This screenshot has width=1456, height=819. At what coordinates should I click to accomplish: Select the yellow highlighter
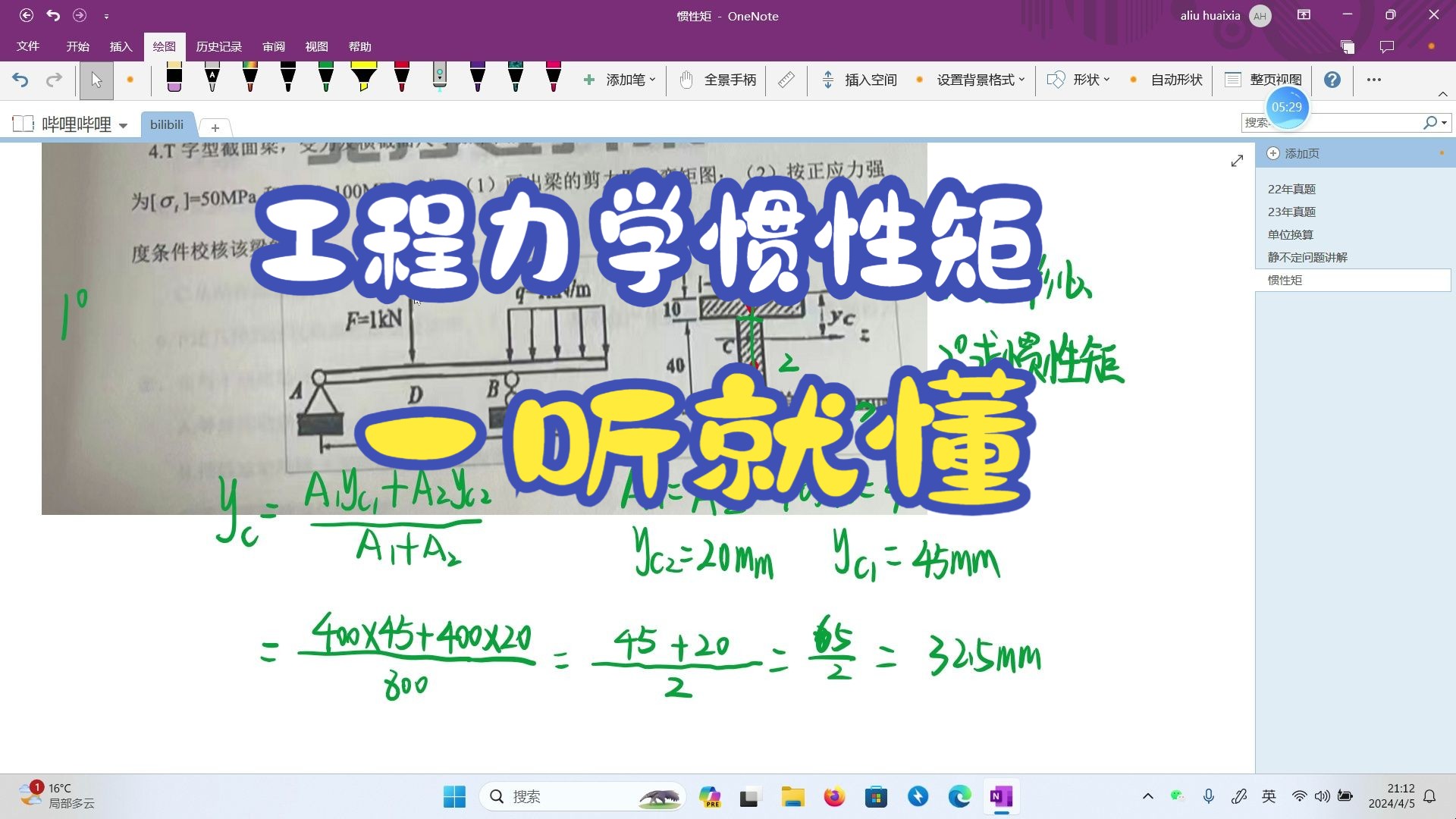pyautogui.click(x=364, y=78)
